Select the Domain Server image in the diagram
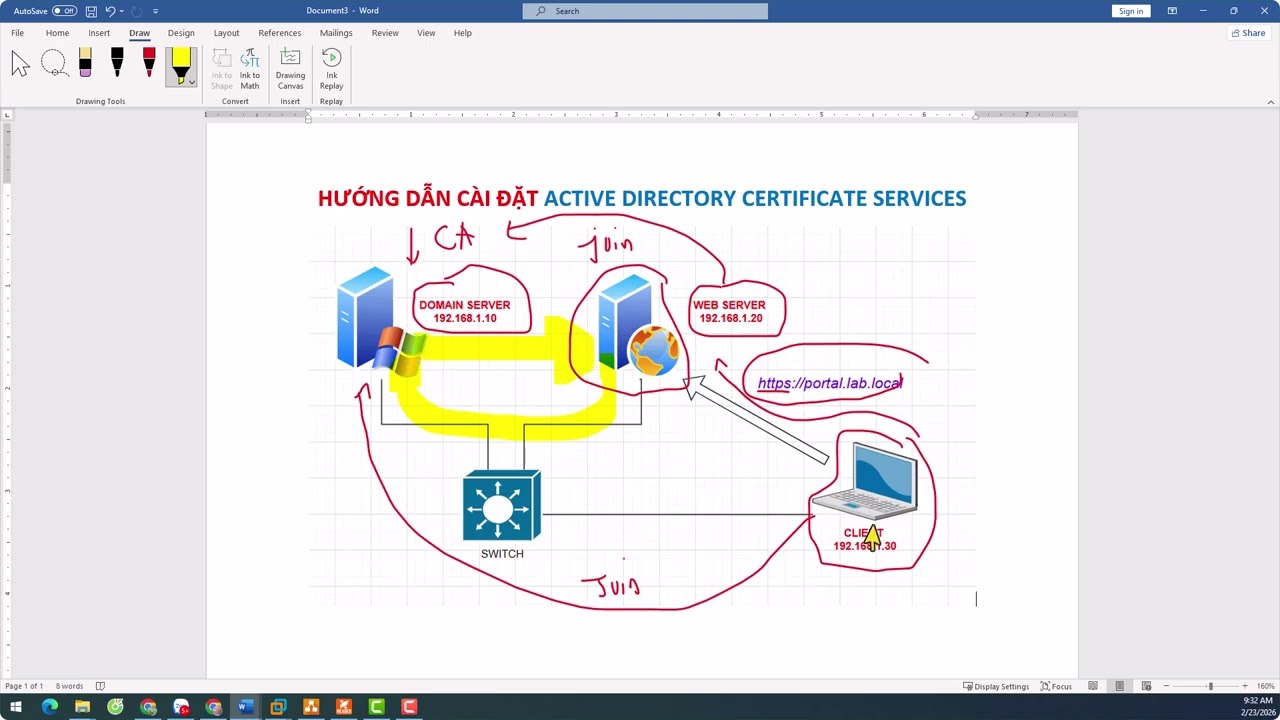 pos(380,320)
